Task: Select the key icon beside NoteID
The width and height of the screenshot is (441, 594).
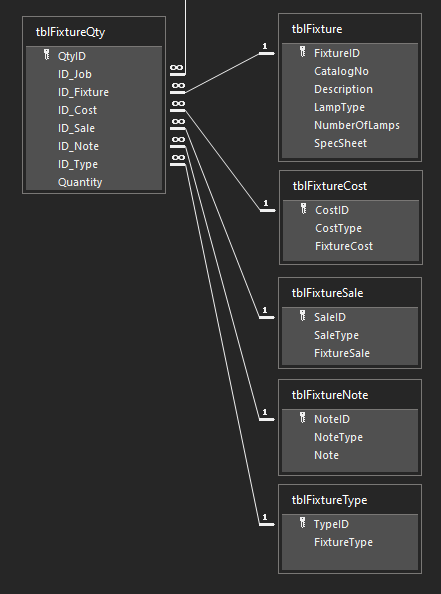Action: pyautogui.click(x=303, y=418)
